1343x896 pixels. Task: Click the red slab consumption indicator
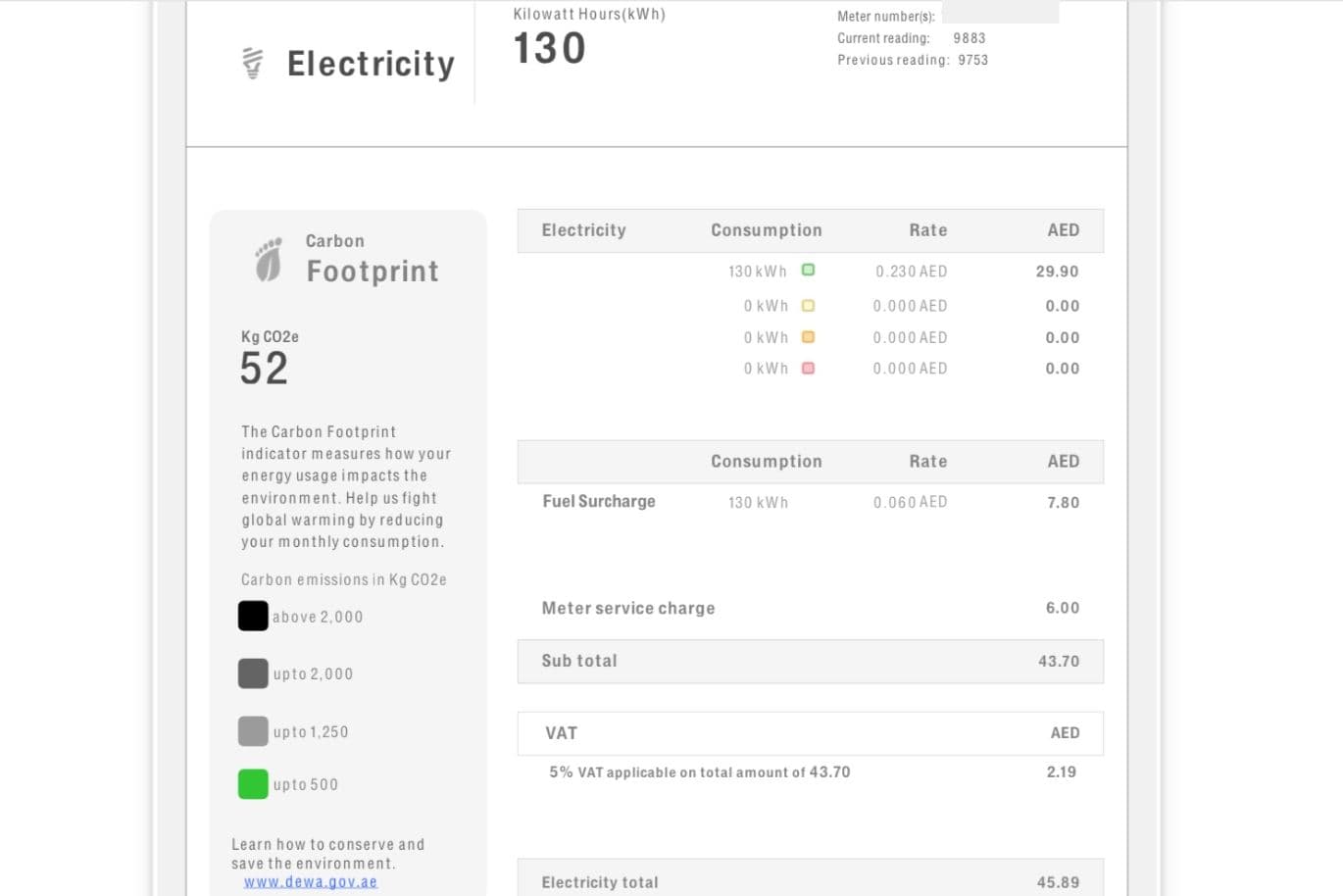click(x=808, y=369)
